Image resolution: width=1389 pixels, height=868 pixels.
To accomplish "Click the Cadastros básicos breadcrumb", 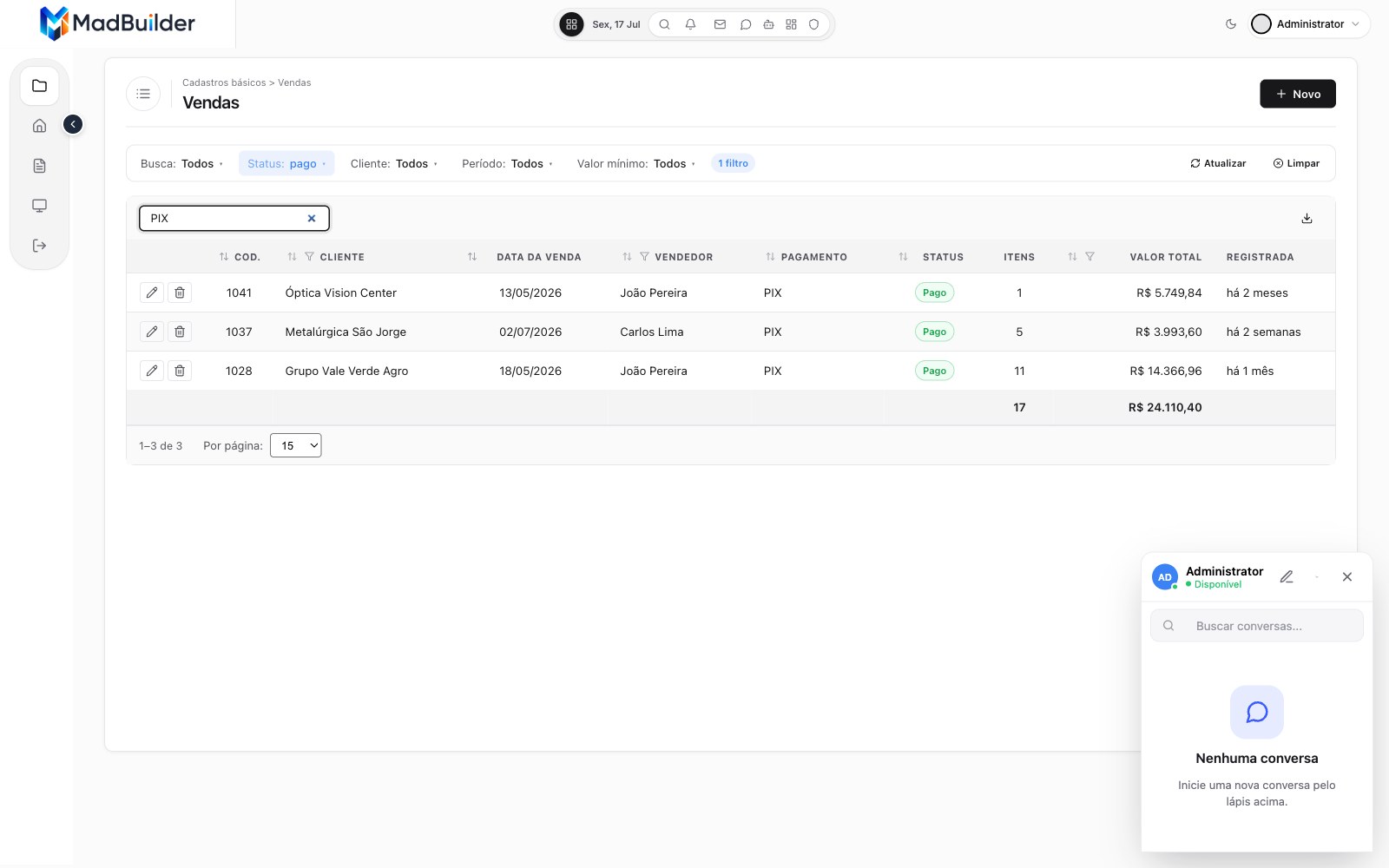I will (224, 82).
